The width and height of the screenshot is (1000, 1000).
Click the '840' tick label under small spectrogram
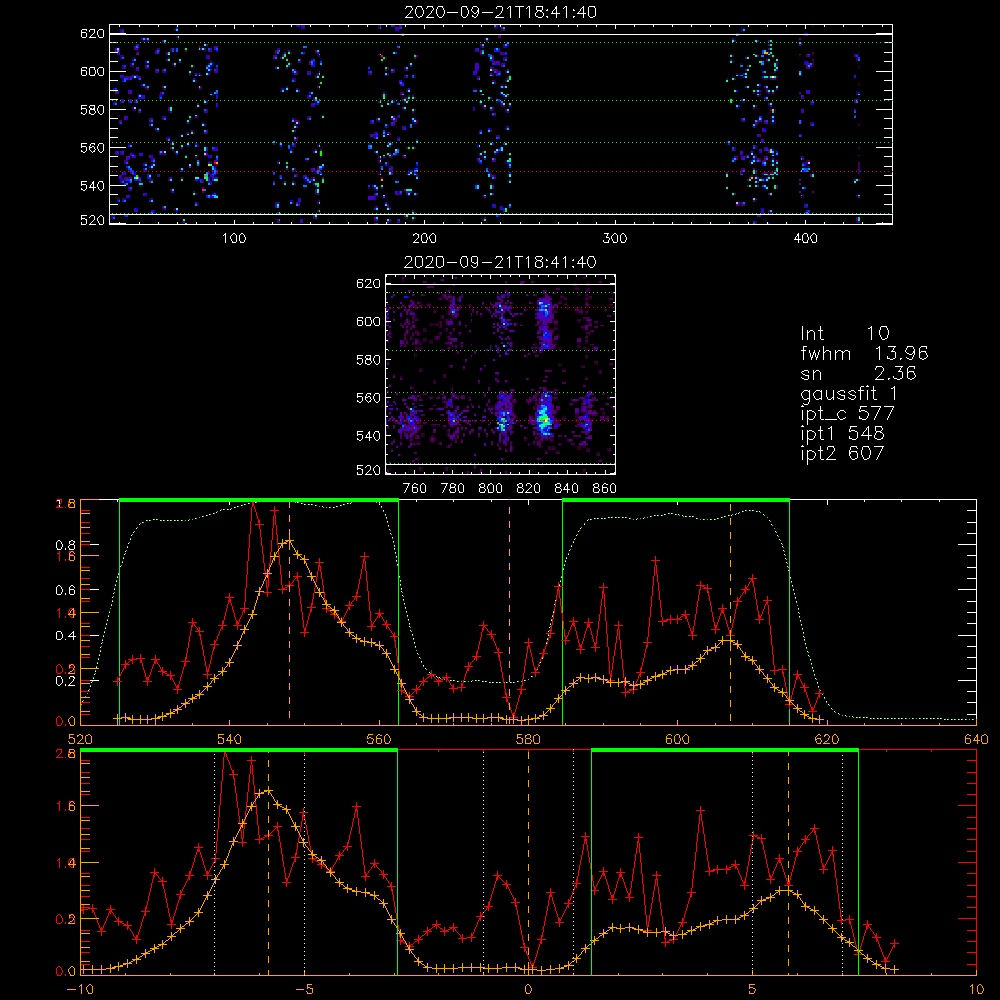click(x=566, y=489)
